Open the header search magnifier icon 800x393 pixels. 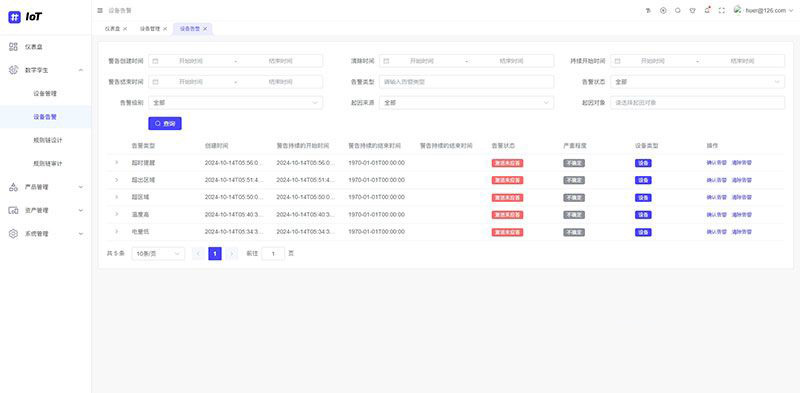pyautogui.click(x=678, y=10)
